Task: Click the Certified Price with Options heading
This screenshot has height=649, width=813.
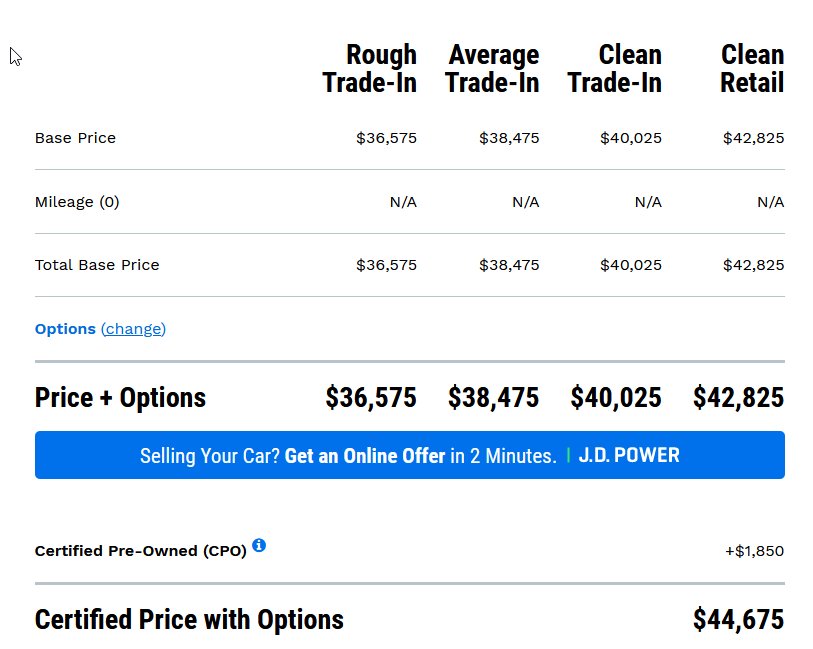Action: tap(189, 619)
